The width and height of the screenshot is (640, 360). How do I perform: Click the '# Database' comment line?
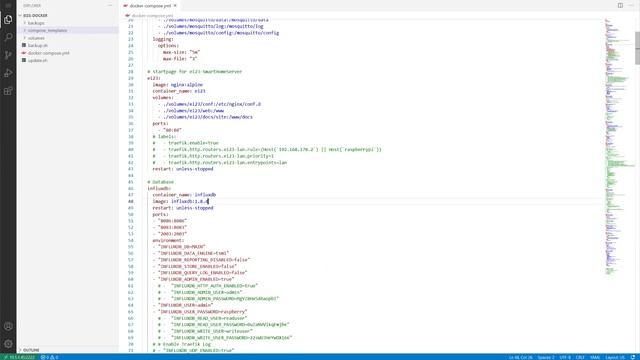tap(160, 182)
